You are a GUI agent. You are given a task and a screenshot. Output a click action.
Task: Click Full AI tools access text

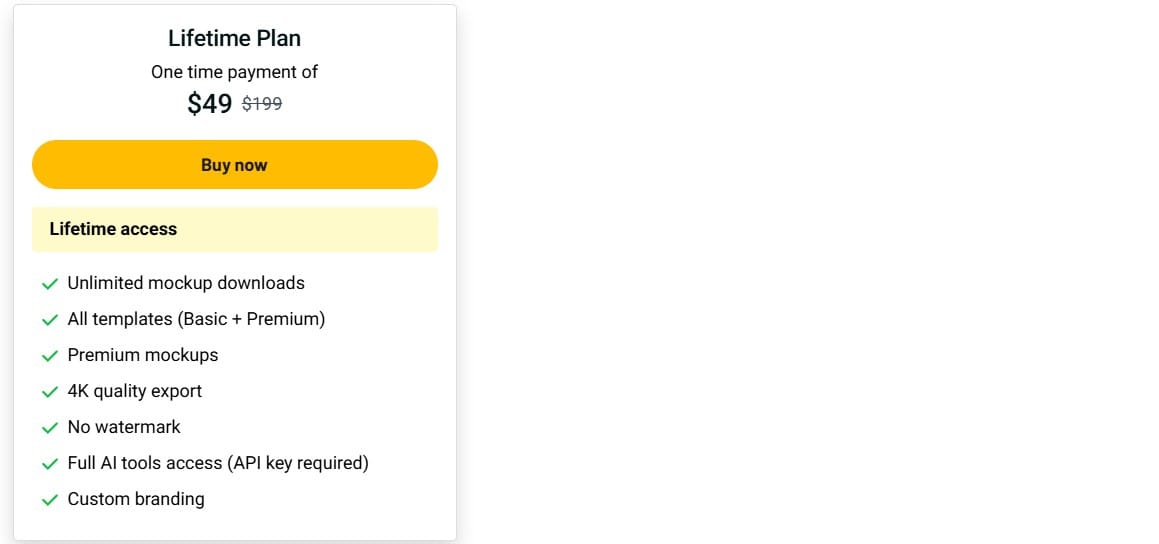point(218,463)
